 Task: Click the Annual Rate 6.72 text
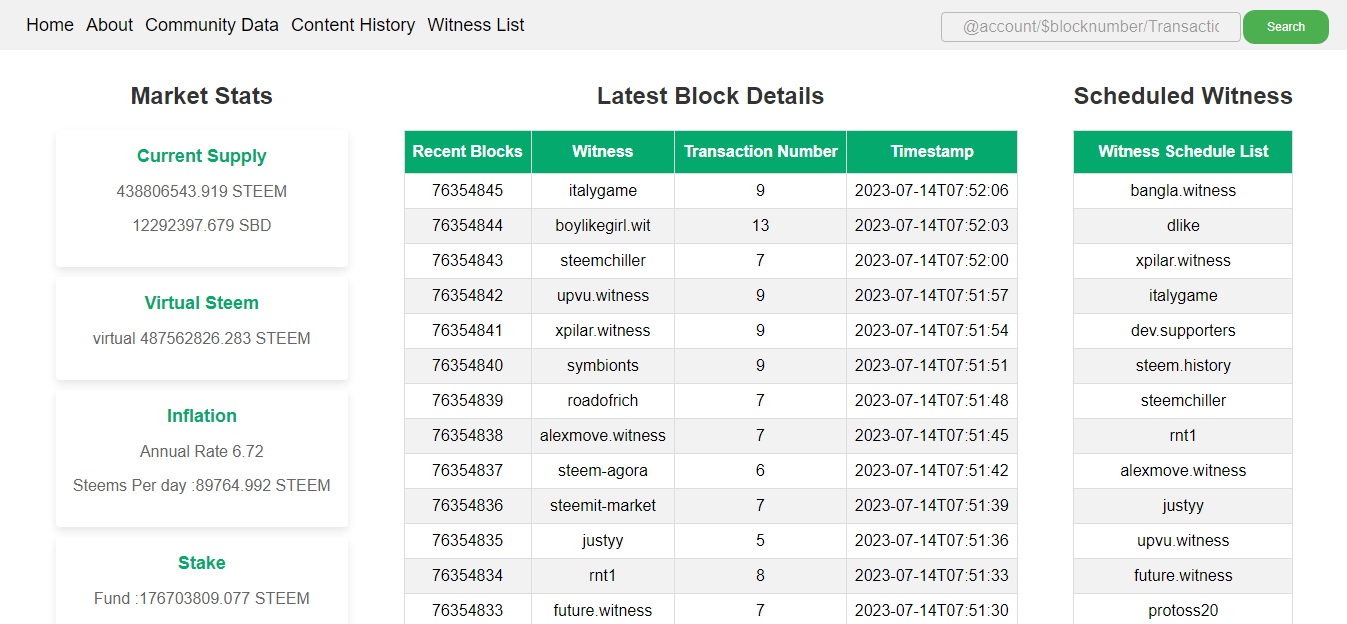click(202, 451)
